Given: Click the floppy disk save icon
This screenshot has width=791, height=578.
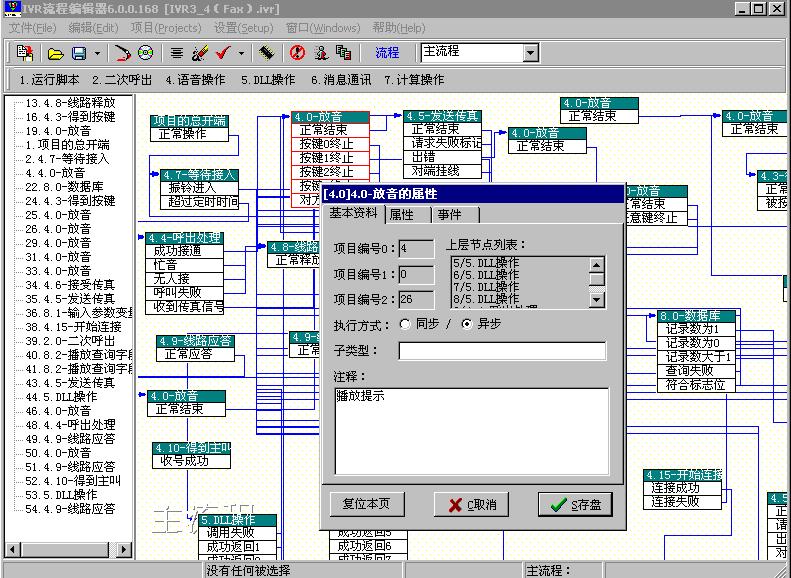Looking at the screenshot, I should pos(79,53).
